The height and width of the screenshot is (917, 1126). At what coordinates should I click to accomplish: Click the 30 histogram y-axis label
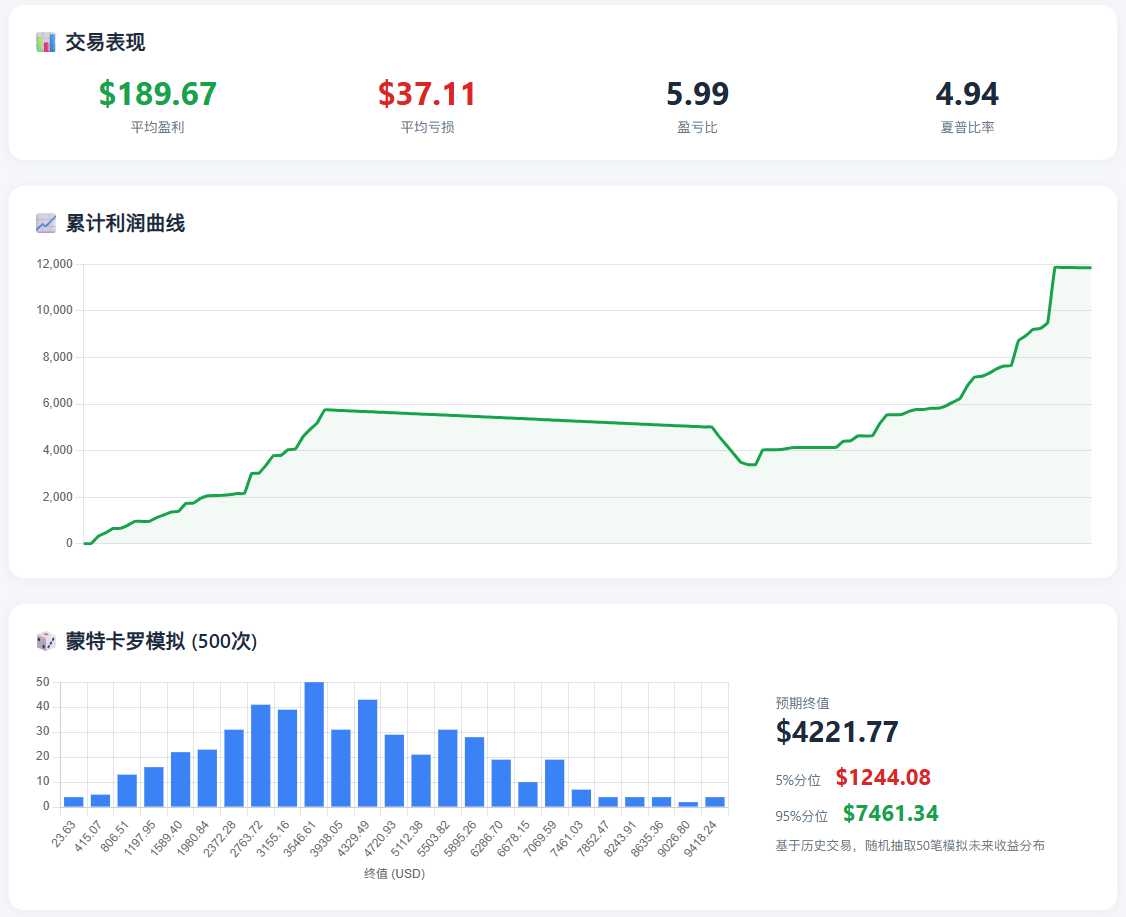pos(43,732)
